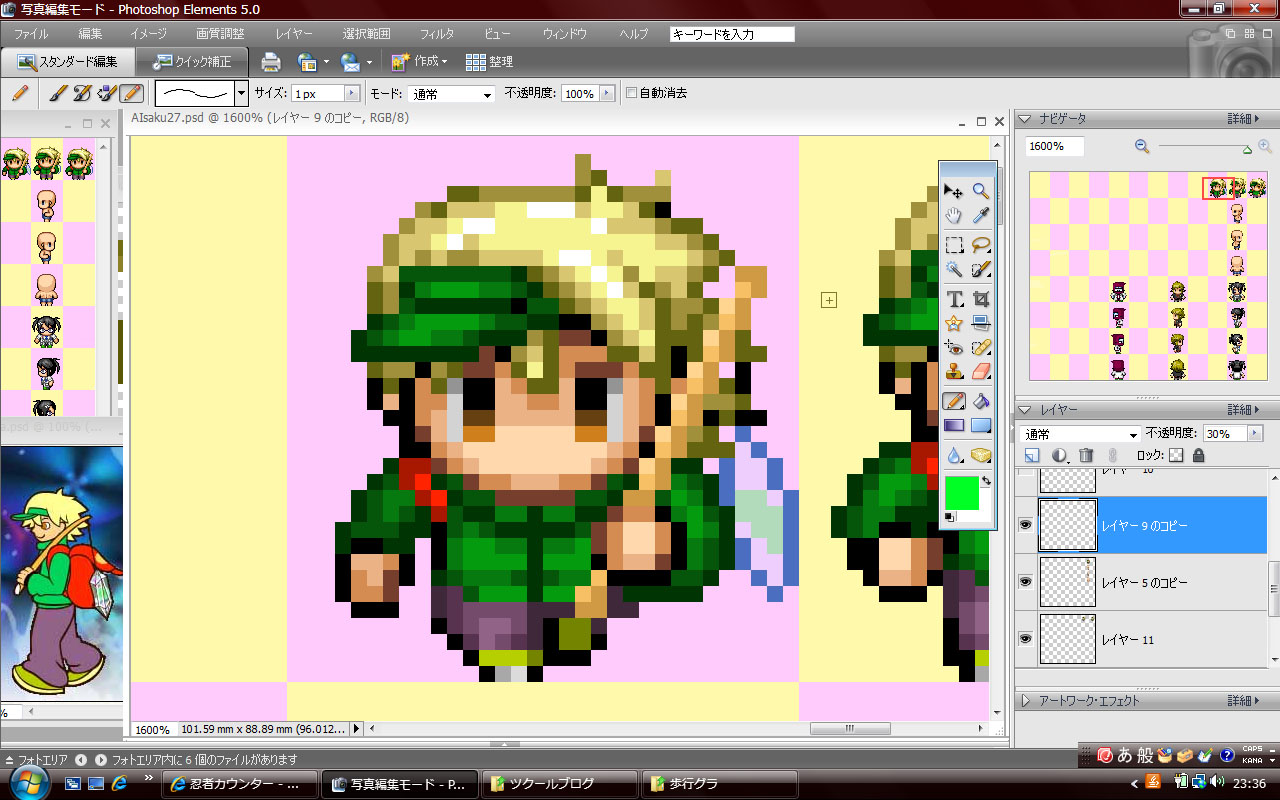This screenshot has height=800, width=1280.
Task: Select the Clone Stamp tool
Action: coord(954,372)
